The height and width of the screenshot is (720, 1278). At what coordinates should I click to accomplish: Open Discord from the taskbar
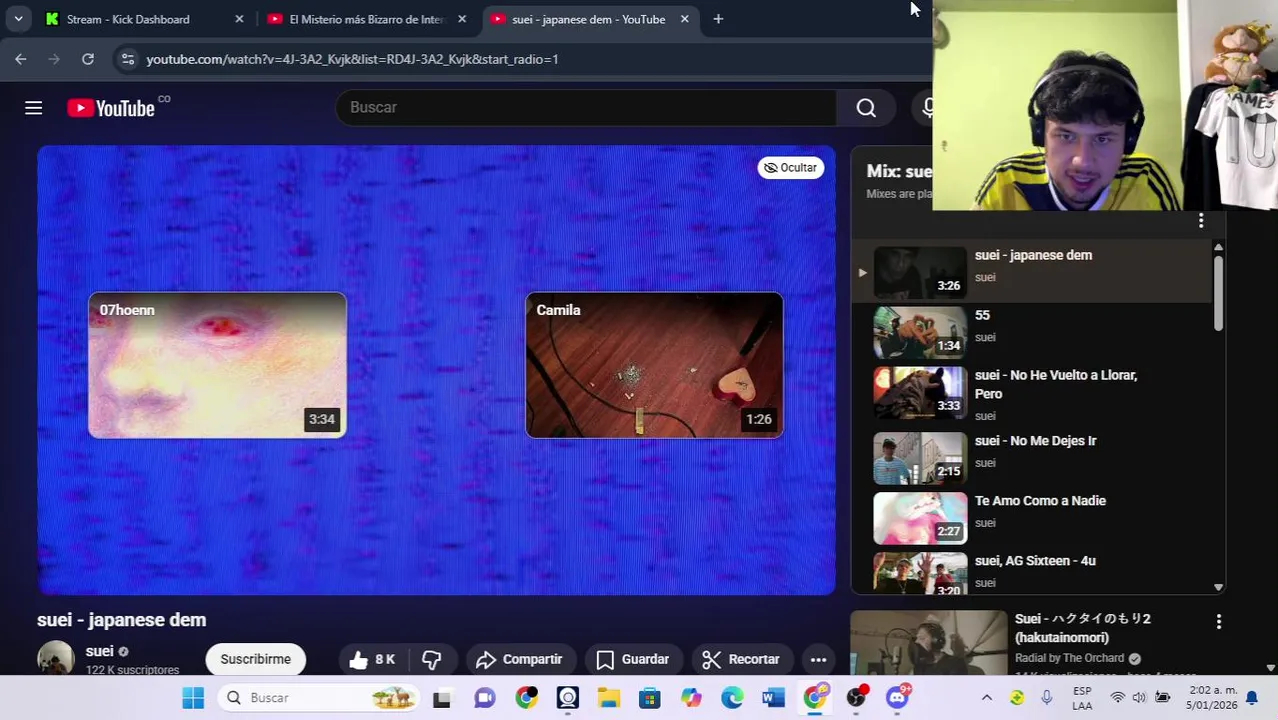(x=897, y=698)
